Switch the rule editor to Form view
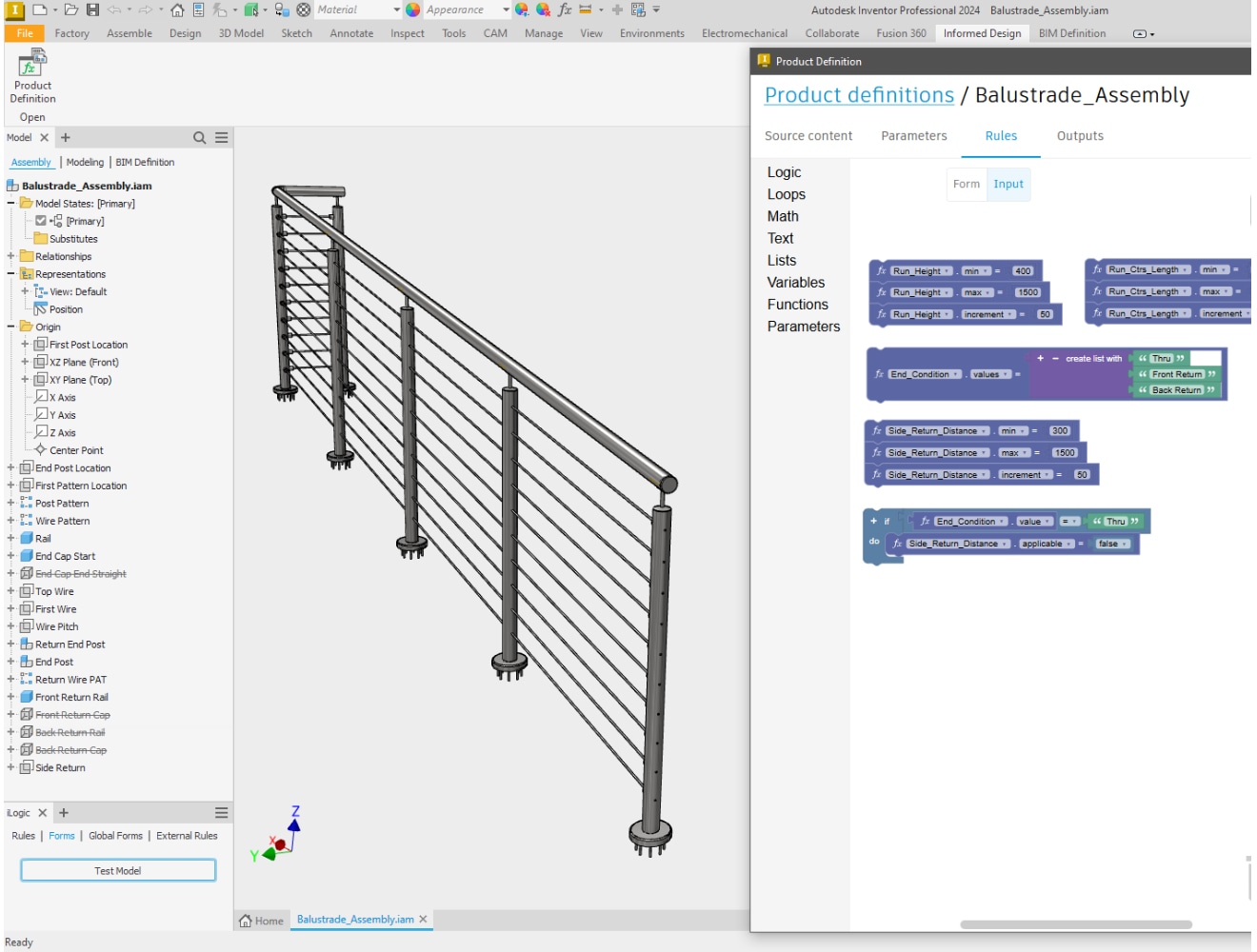1257x952 pixels. pyautogui.click(x=967, y=184)
